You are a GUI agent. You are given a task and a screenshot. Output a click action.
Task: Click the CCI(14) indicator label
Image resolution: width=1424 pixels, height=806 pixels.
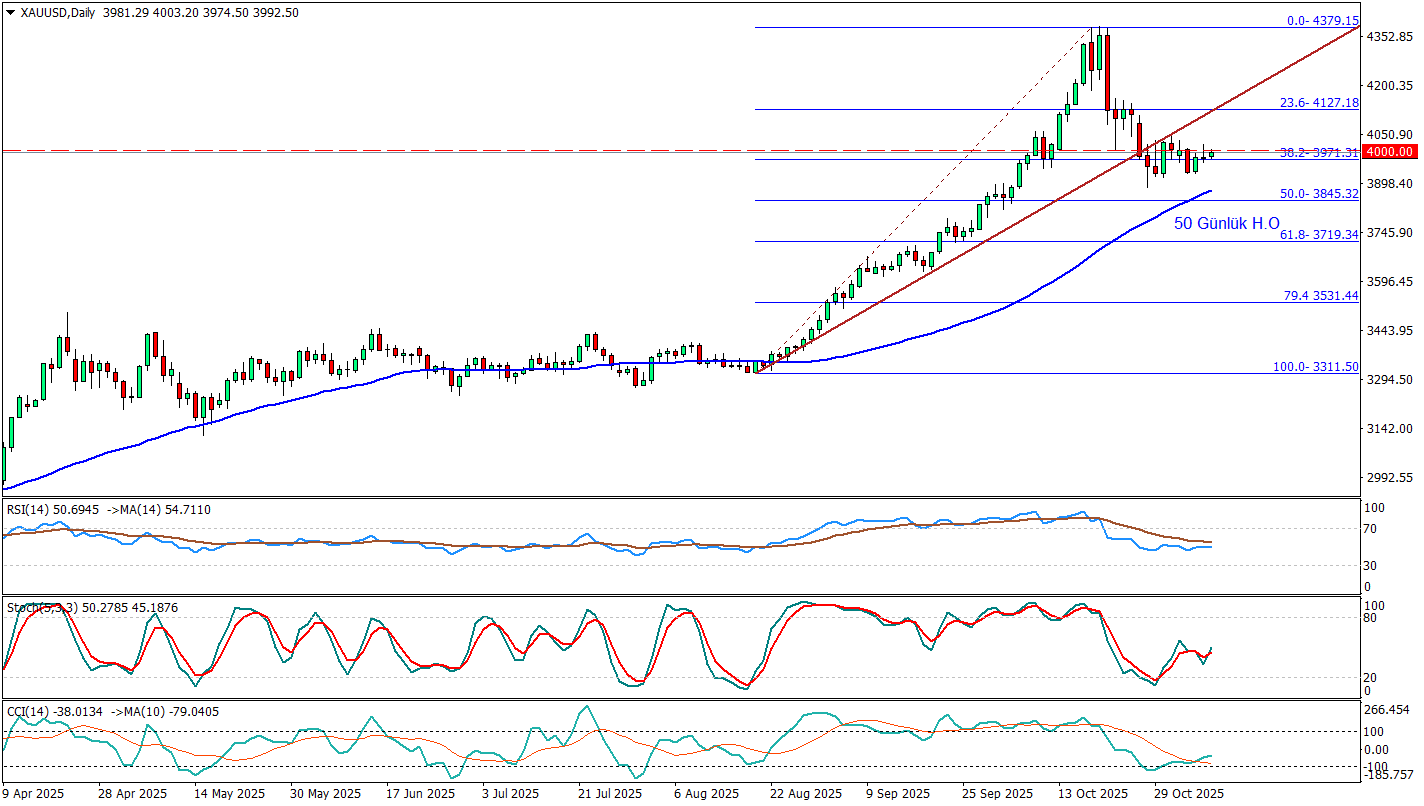[x=30, y=712]
